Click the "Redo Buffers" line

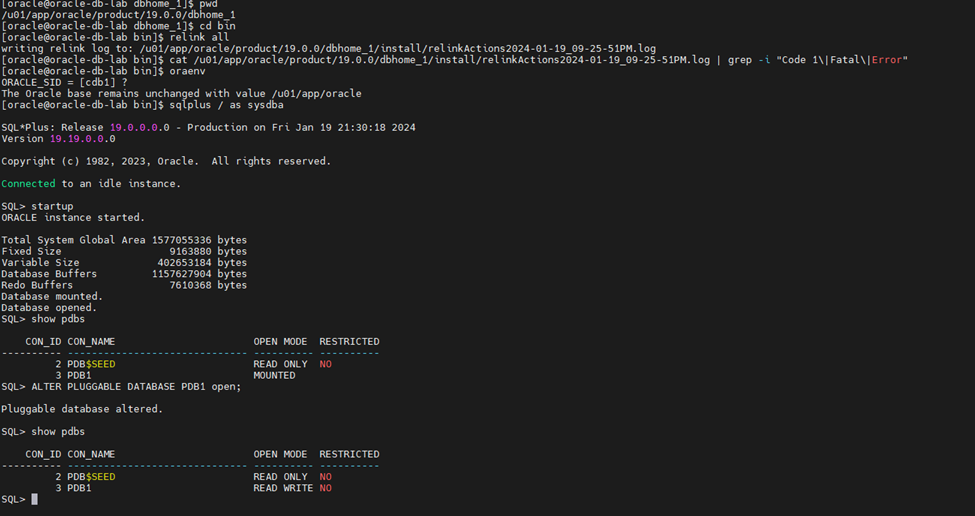click(124, 285)
